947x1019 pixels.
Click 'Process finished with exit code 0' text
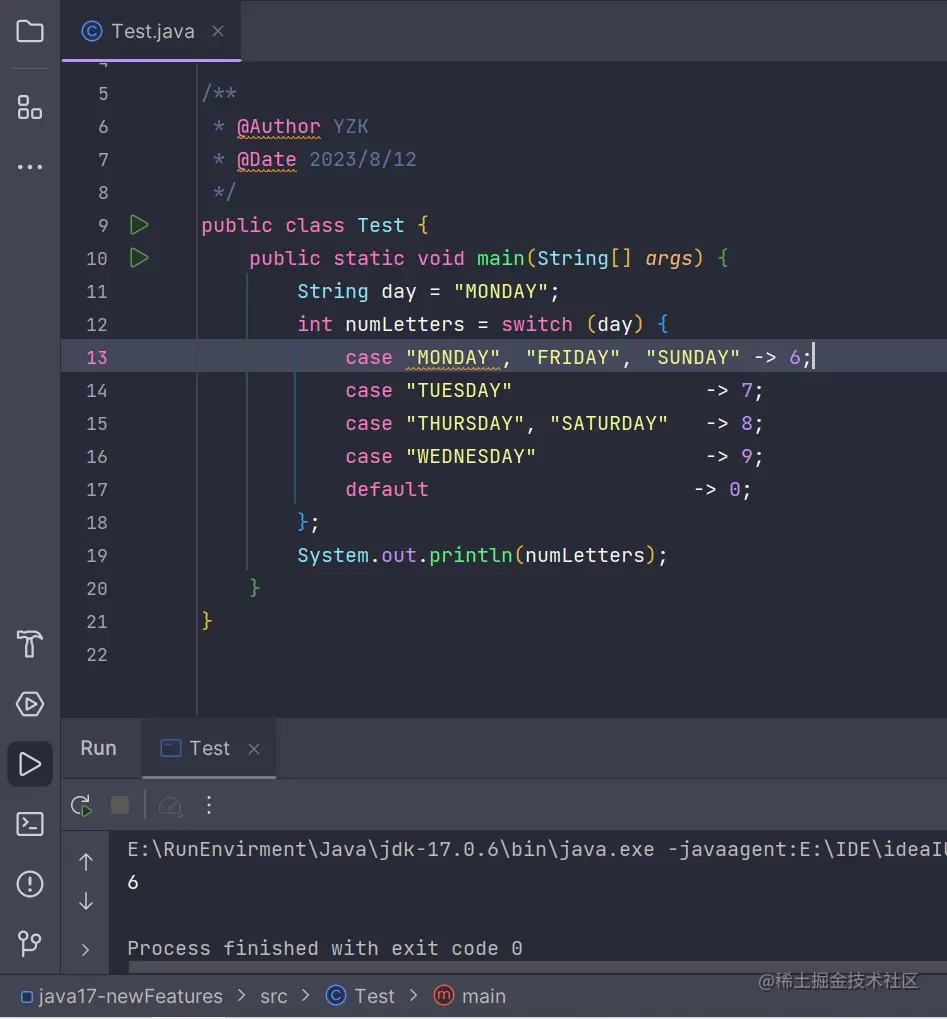325,948
